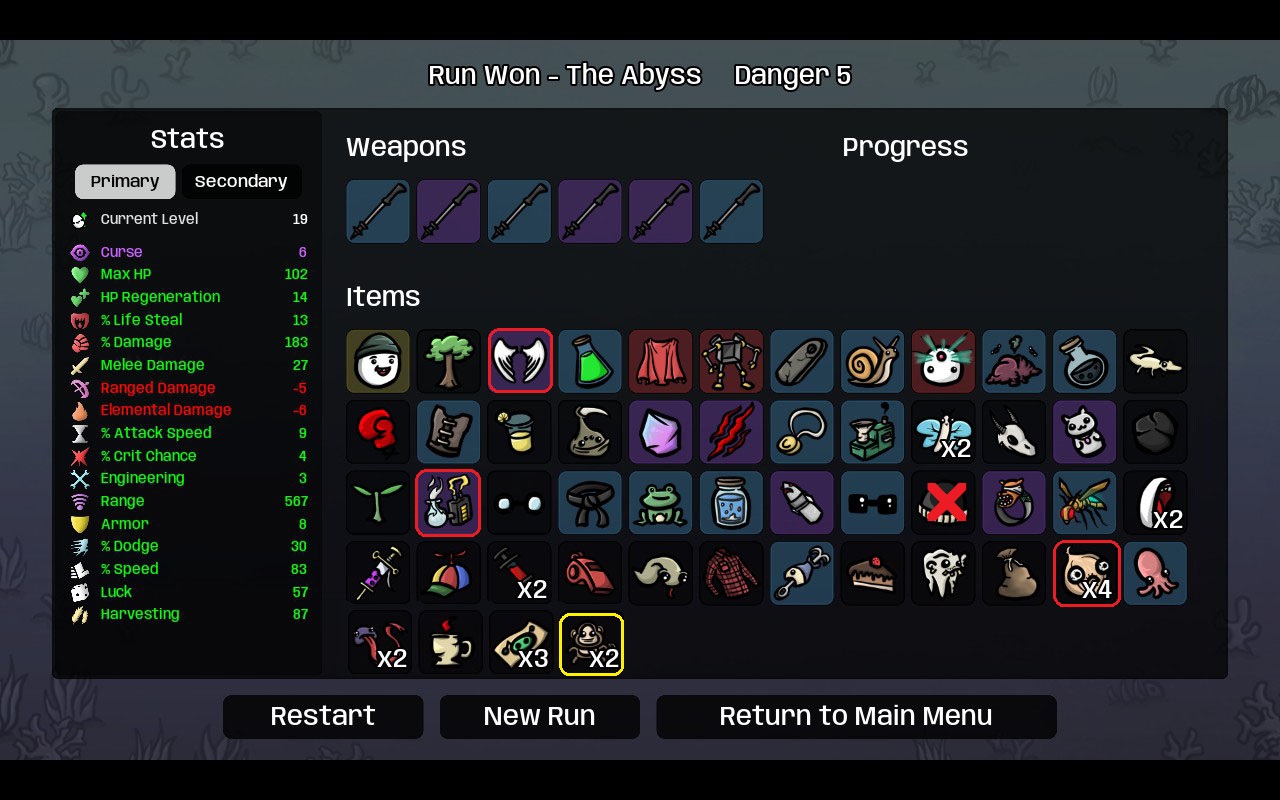Screen dimensions: 1280x800
Task: Click the coffee cup item icon
Action: [449, 644]
